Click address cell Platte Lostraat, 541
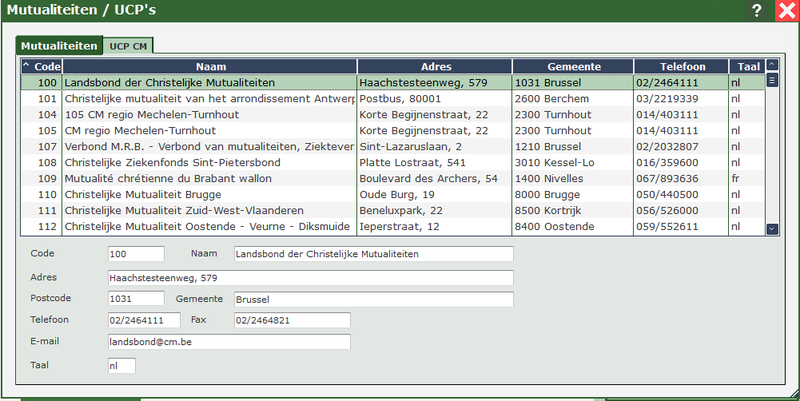800x401 pixels. click(435, 163)
